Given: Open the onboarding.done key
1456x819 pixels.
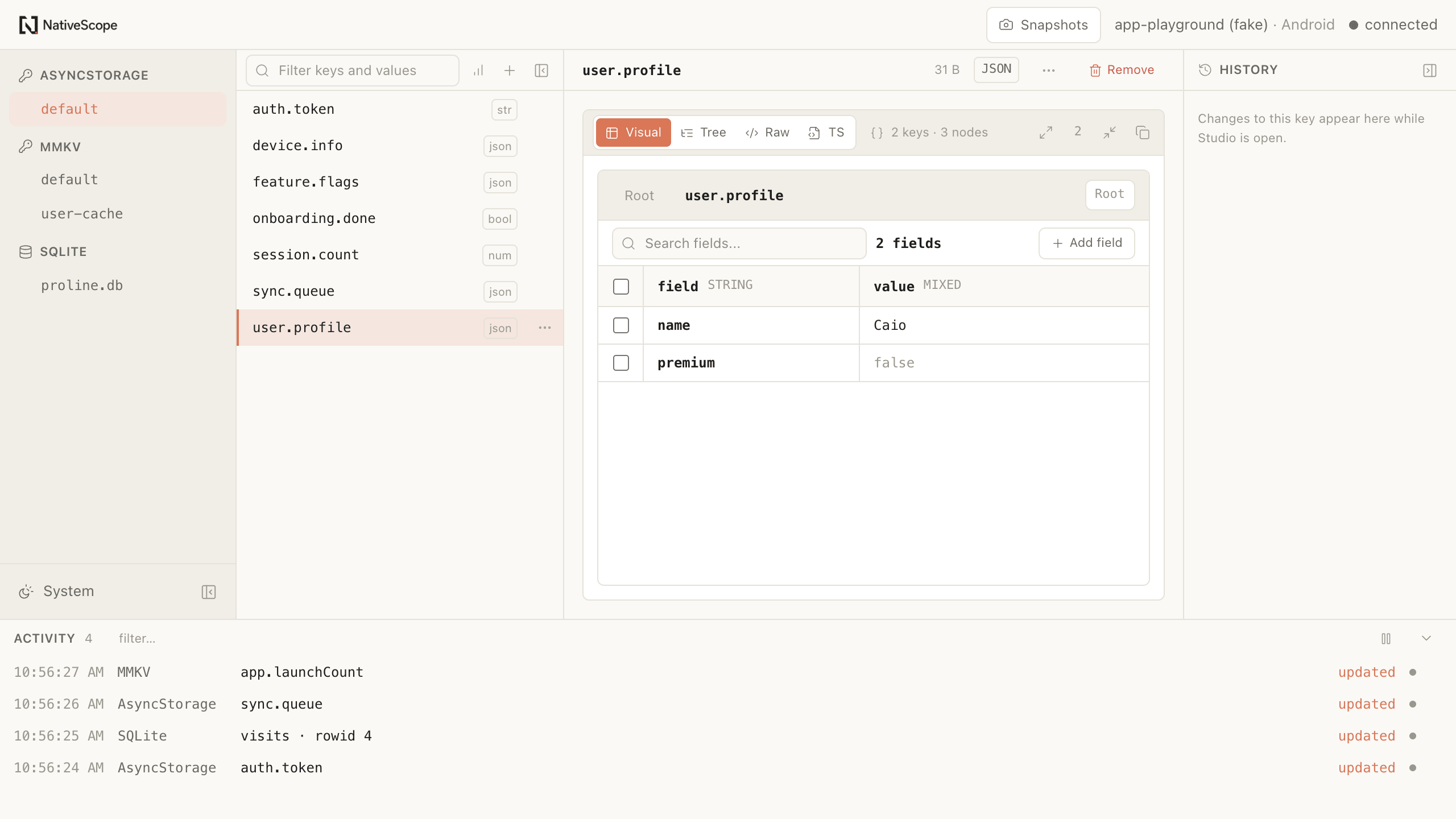Looking at the screenshot, I should (x=400, y=218).
